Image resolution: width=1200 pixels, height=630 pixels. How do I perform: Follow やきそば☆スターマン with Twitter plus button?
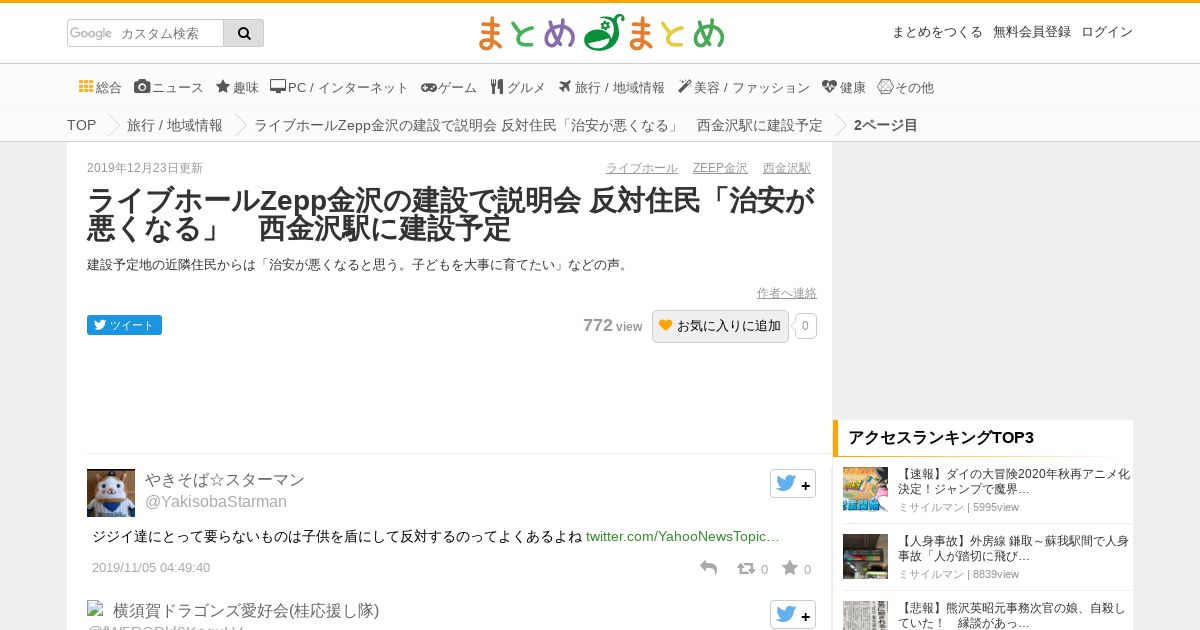coord(793,484)
